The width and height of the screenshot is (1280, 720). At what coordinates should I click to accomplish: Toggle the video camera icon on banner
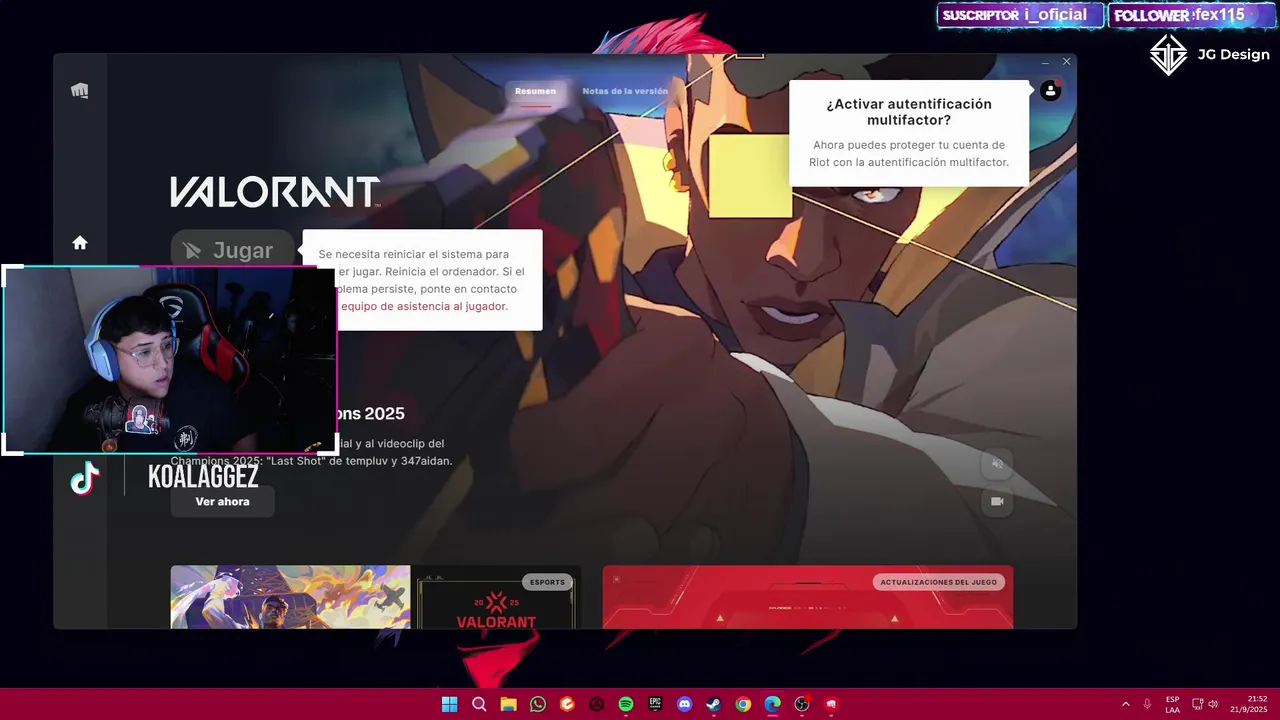click(x=997, y=501)
